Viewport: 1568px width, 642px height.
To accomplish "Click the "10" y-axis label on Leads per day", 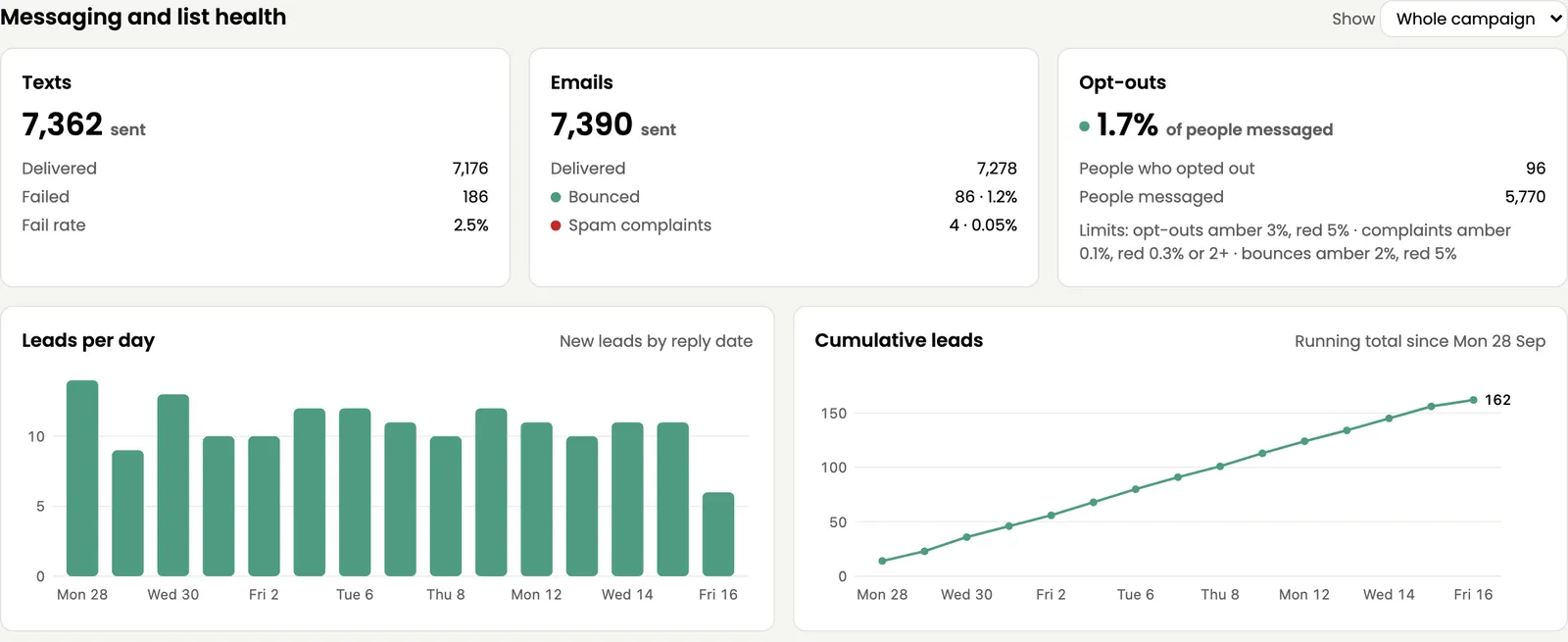I will (x=36, y=436).
